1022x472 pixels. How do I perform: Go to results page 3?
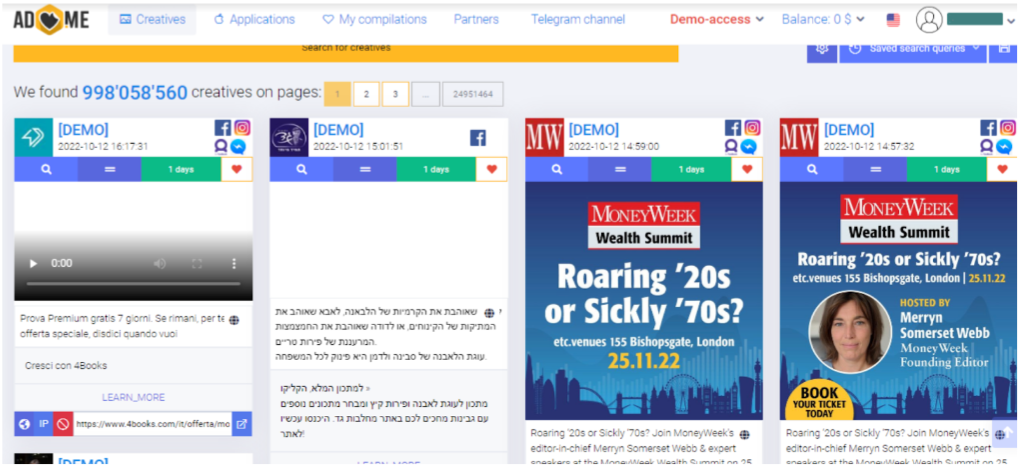click(396, 95)
